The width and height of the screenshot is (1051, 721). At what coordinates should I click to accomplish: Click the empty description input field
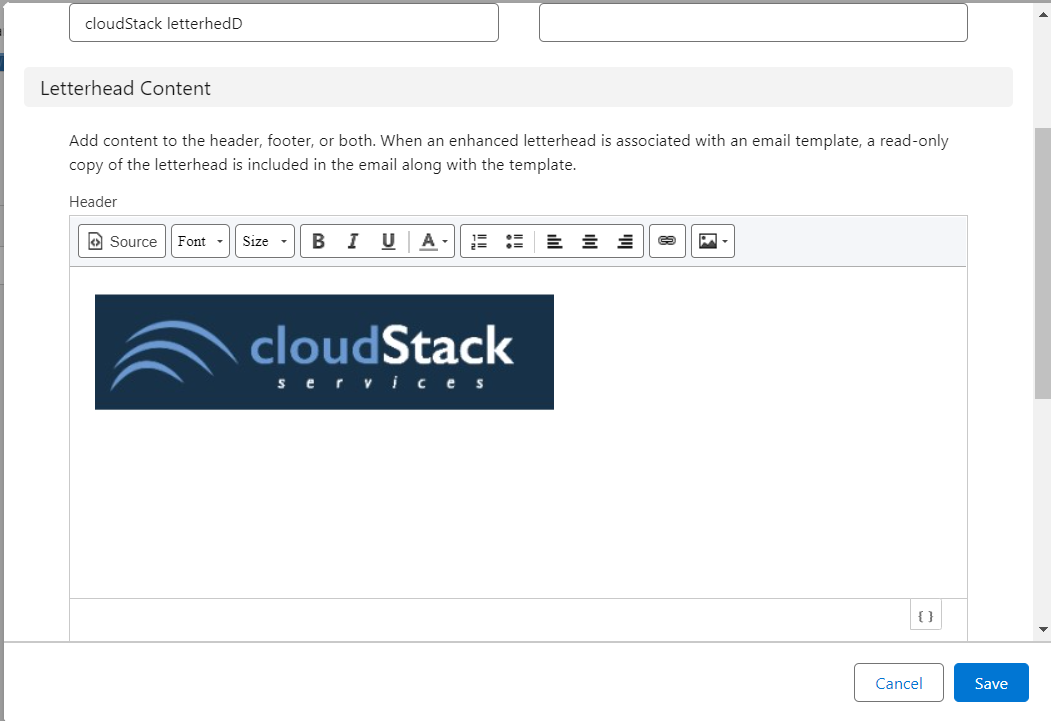753,23
